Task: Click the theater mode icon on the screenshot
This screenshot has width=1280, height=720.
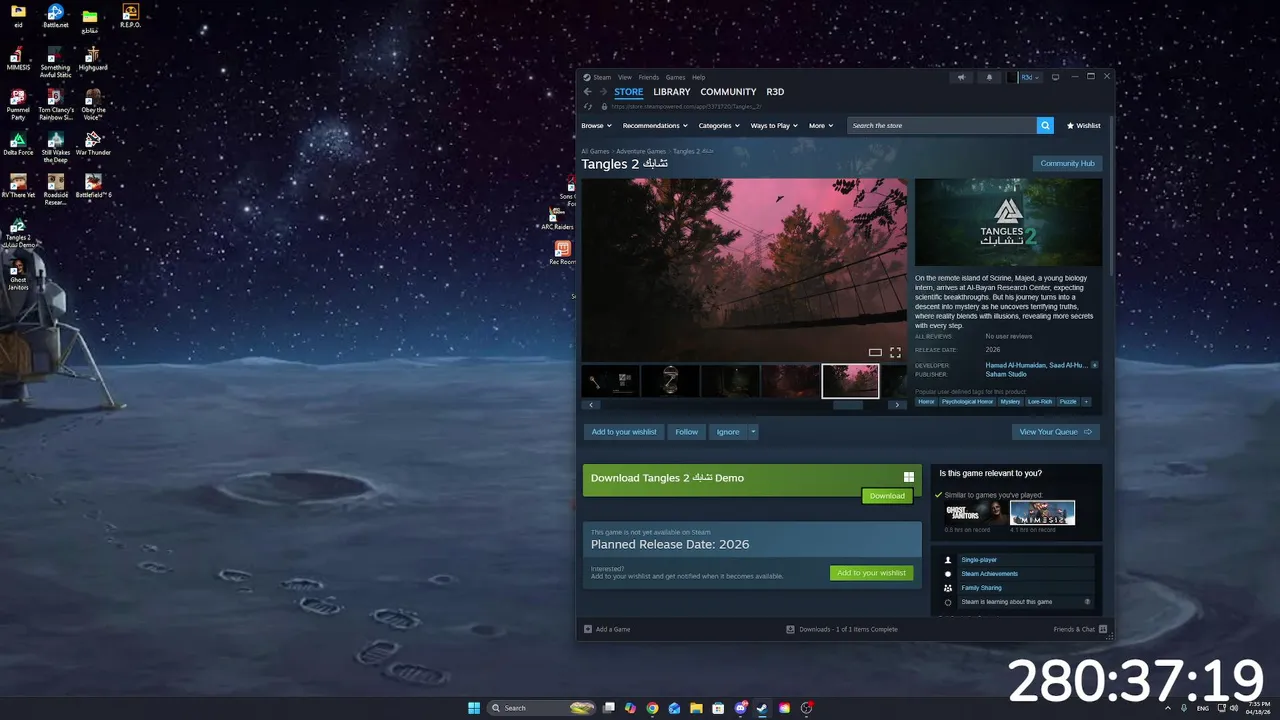Action: [x=875, y=352]
